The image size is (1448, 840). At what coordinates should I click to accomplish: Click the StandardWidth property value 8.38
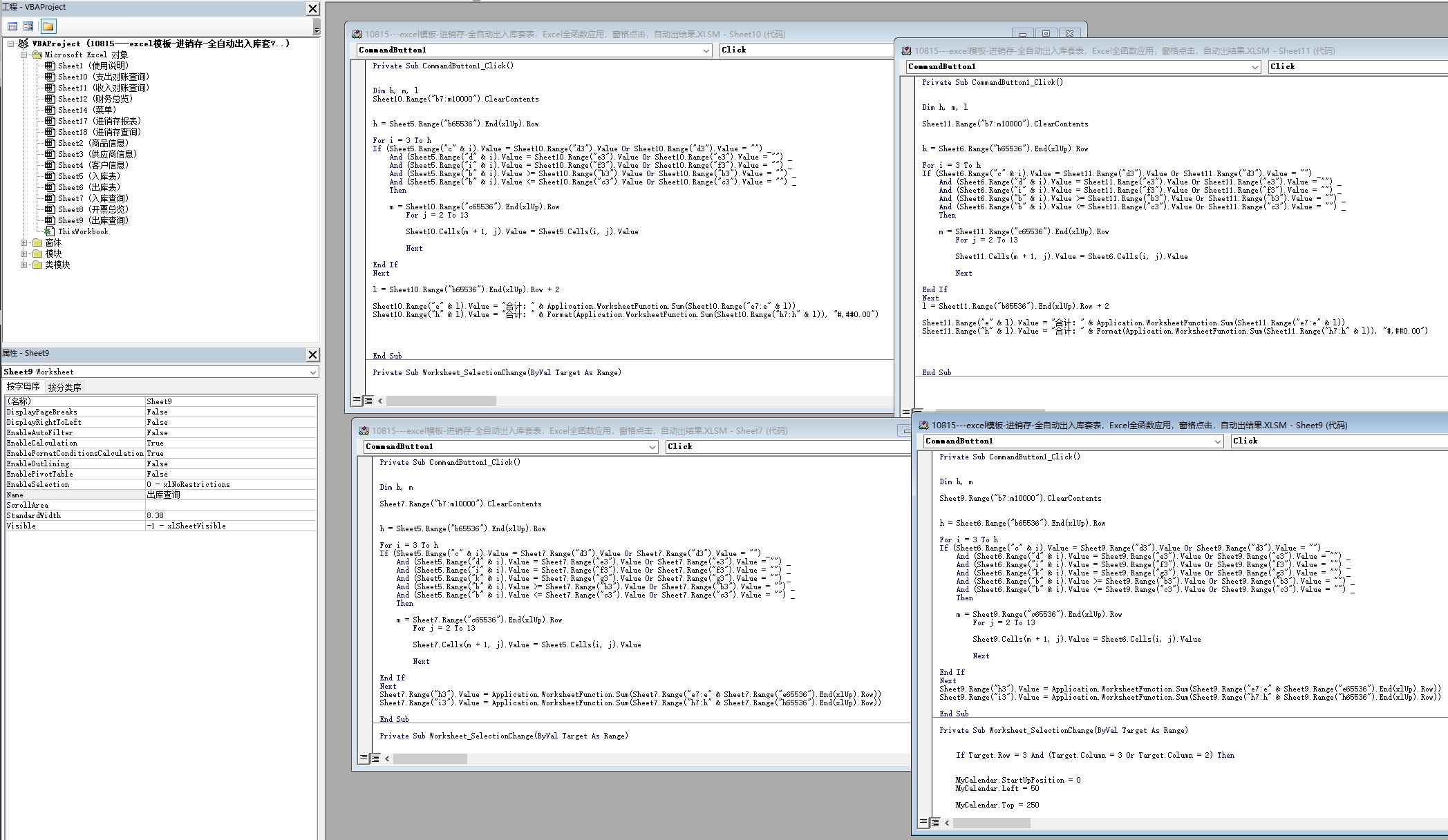(x=231, y=515)
